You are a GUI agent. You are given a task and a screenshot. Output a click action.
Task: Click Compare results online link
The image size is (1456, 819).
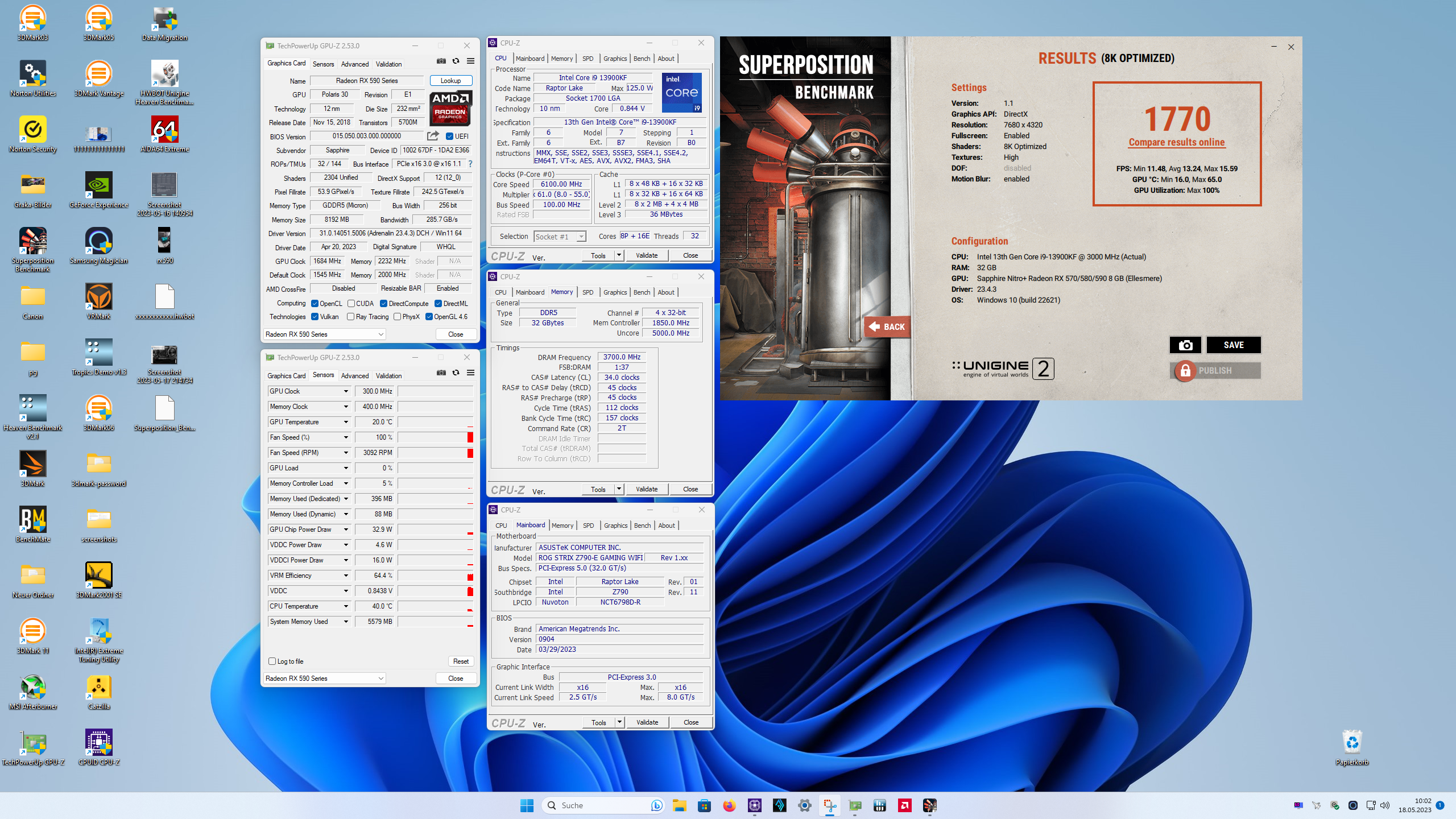tap(1177, 142)
